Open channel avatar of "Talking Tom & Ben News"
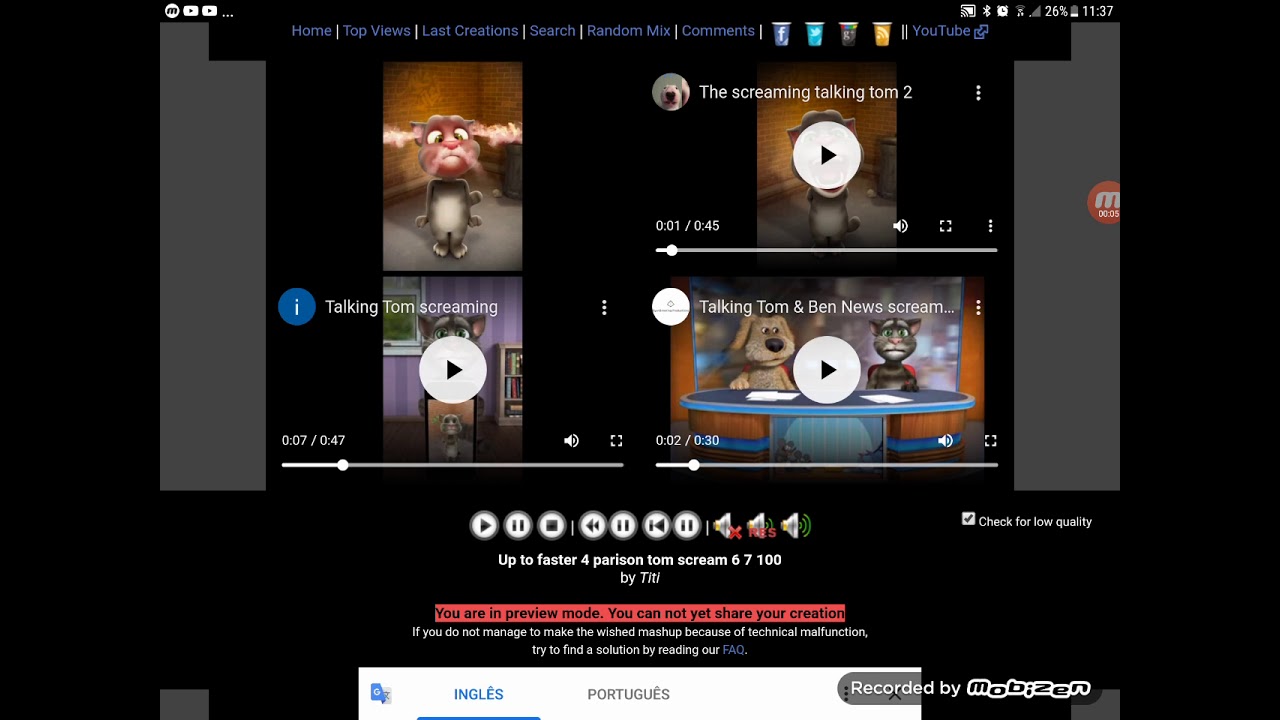The width and height of the screenshot is (1280, 720). coord(670,307)
